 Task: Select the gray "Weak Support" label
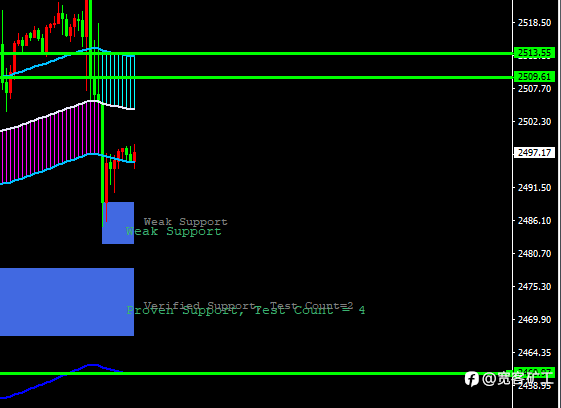(x=186, y=222)
